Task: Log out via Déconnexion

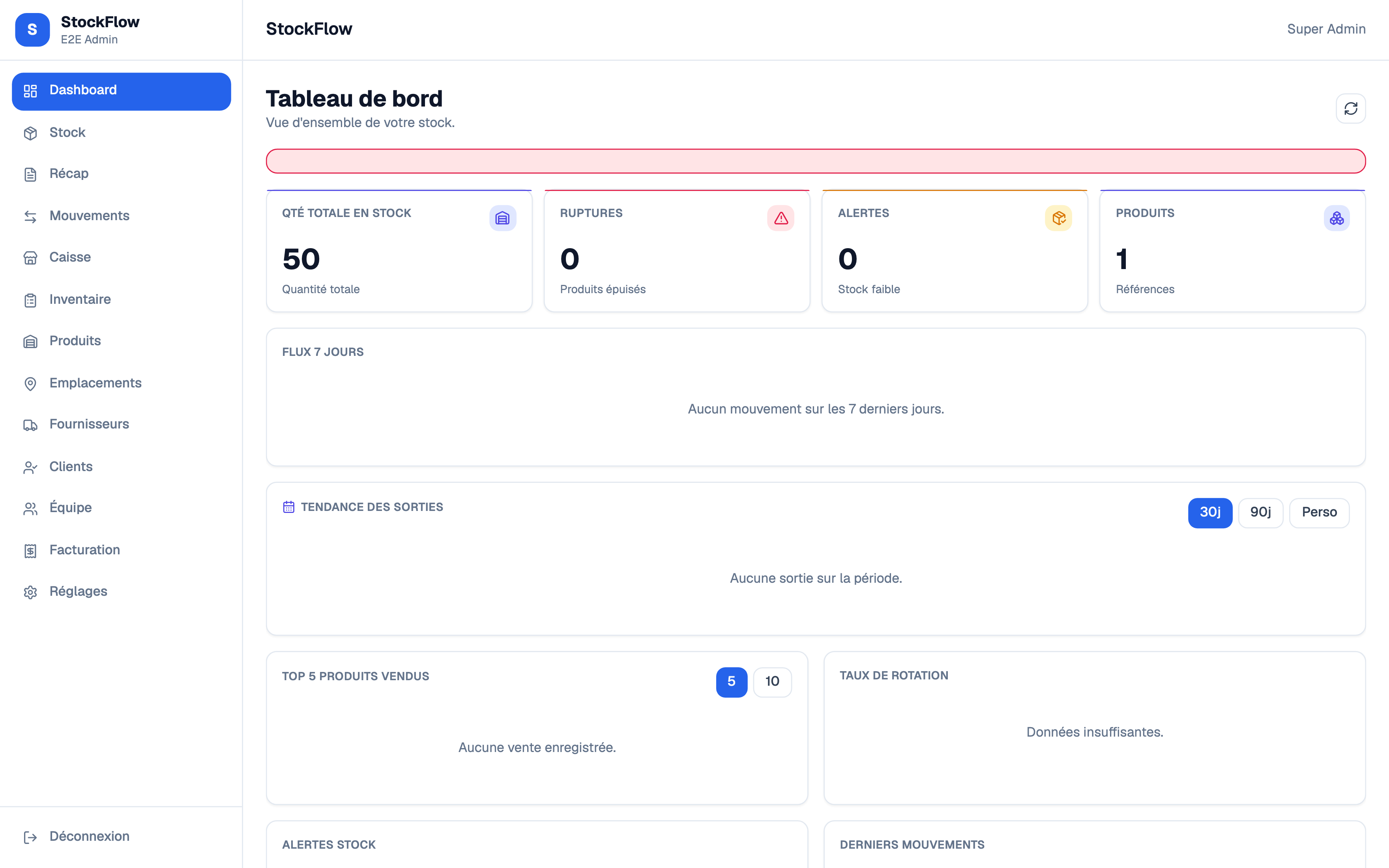Action: (x=121, y=836)
